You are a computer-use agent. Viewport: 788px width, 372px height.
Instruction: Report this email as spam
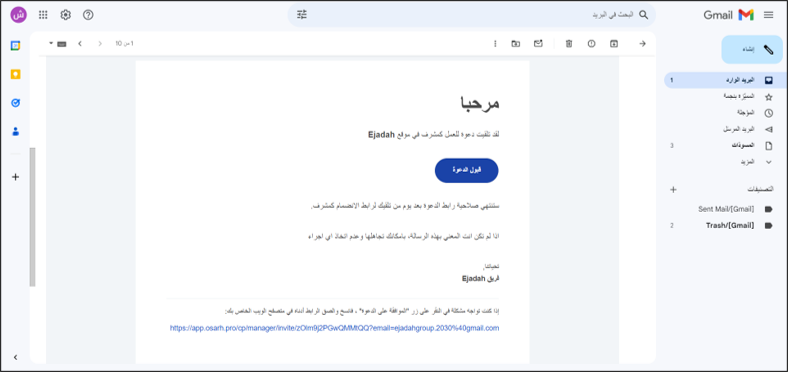click(591, 44)
